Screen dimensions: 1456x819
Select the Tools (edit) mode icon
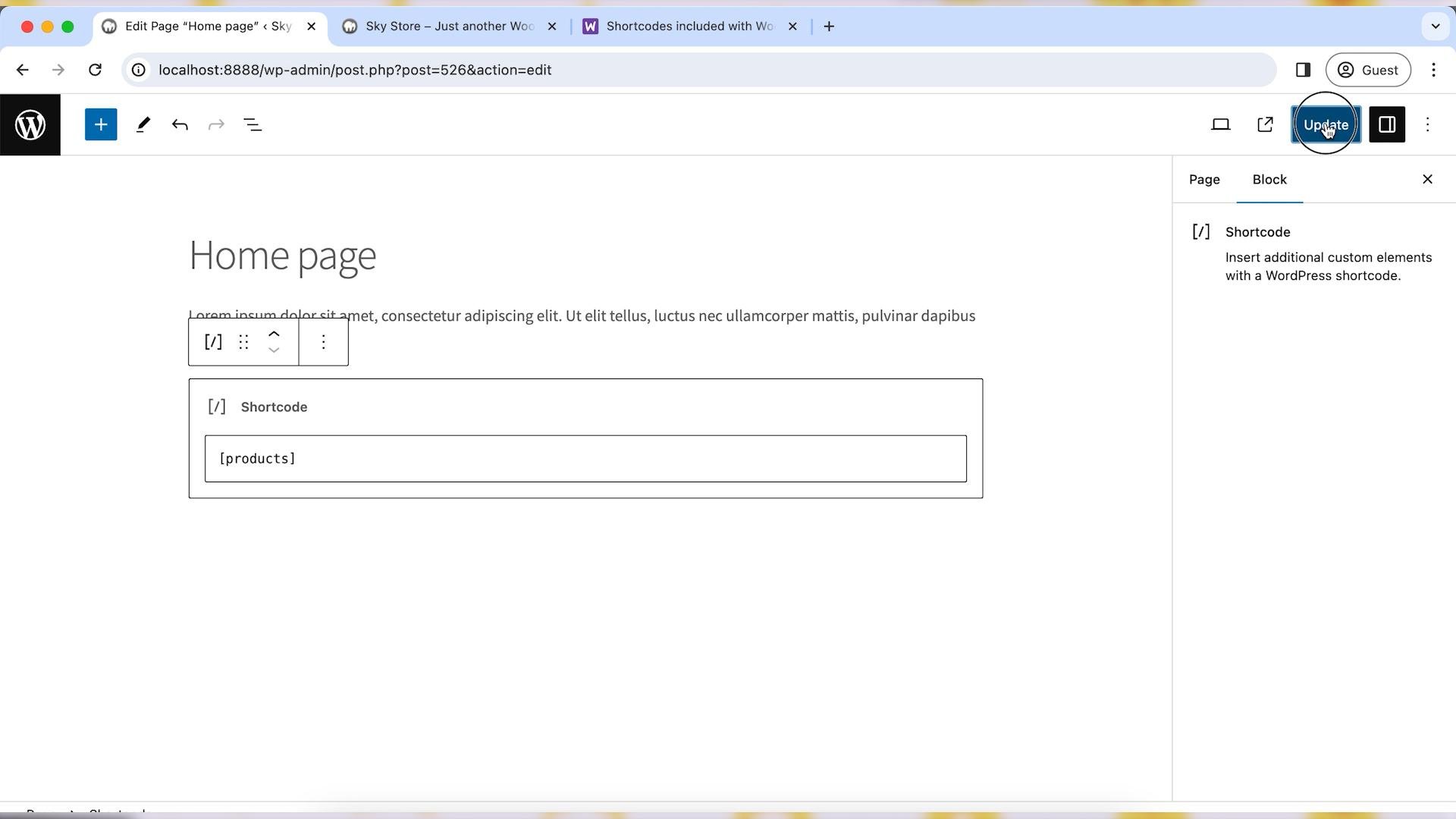(143, 124)
